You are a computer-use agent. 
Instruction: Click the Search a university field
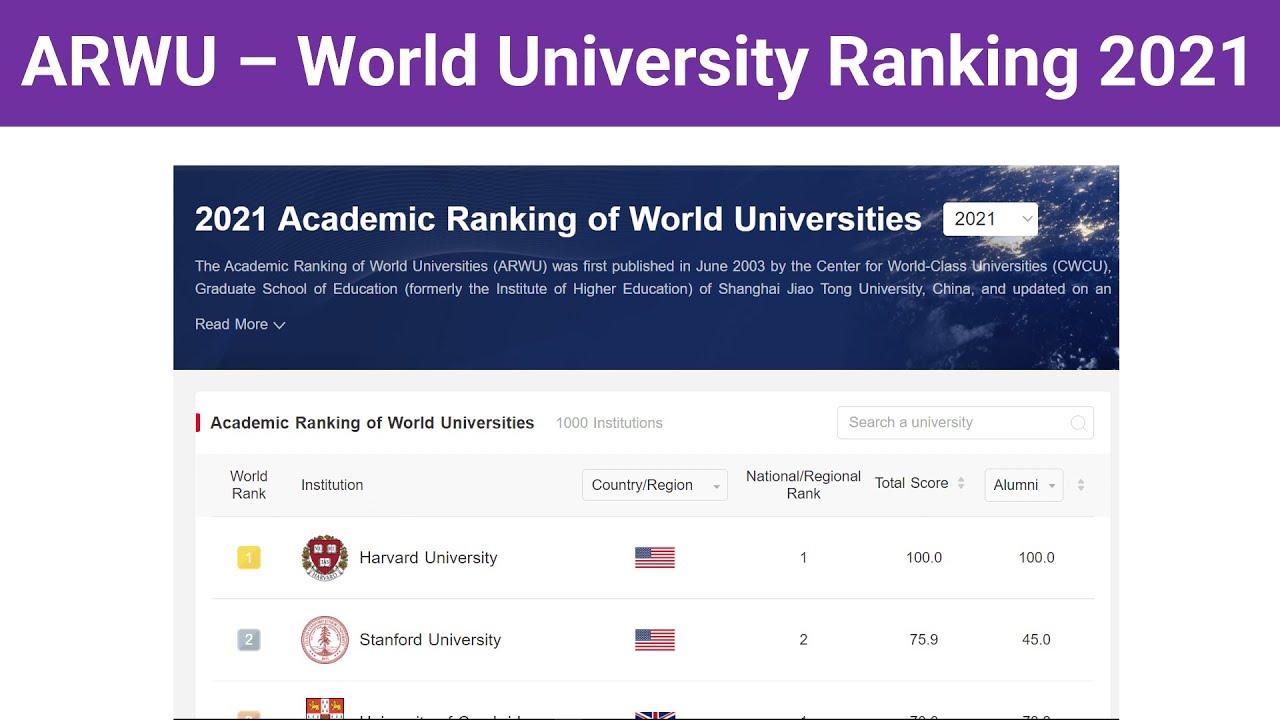(965, 422)
